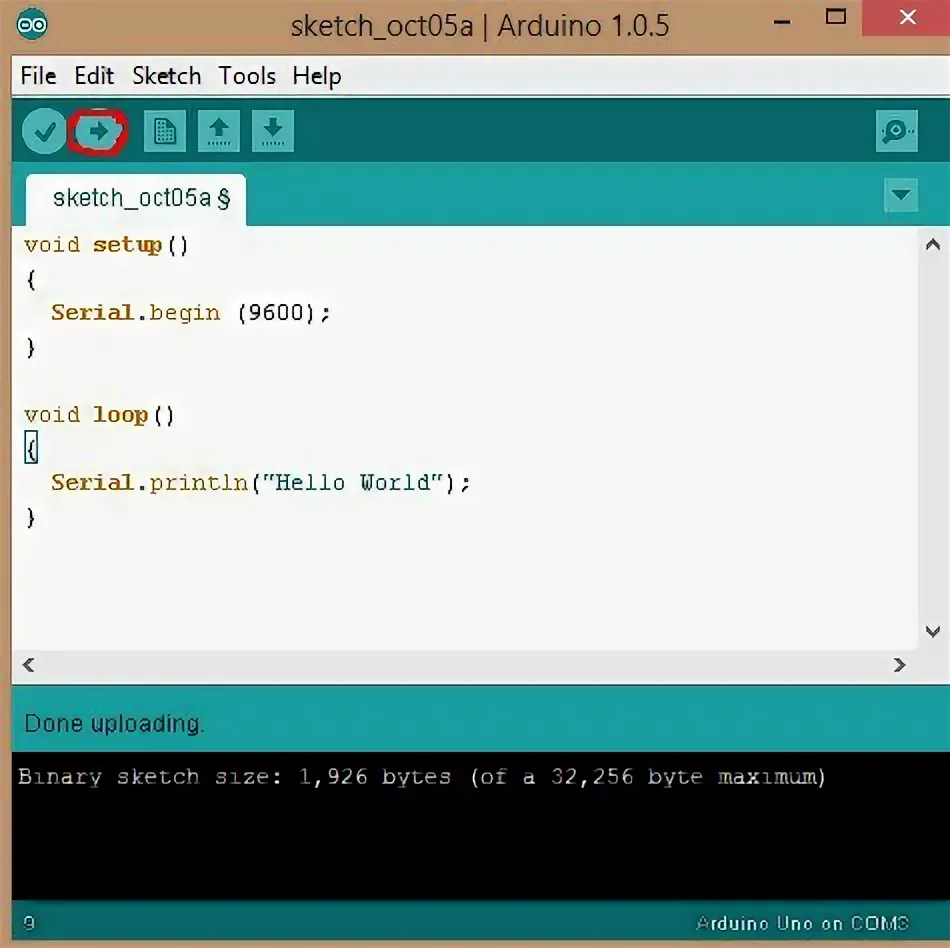Expand the tab options dropdown arrow
The image size is (950, 948).
click(x=901, y=195)
